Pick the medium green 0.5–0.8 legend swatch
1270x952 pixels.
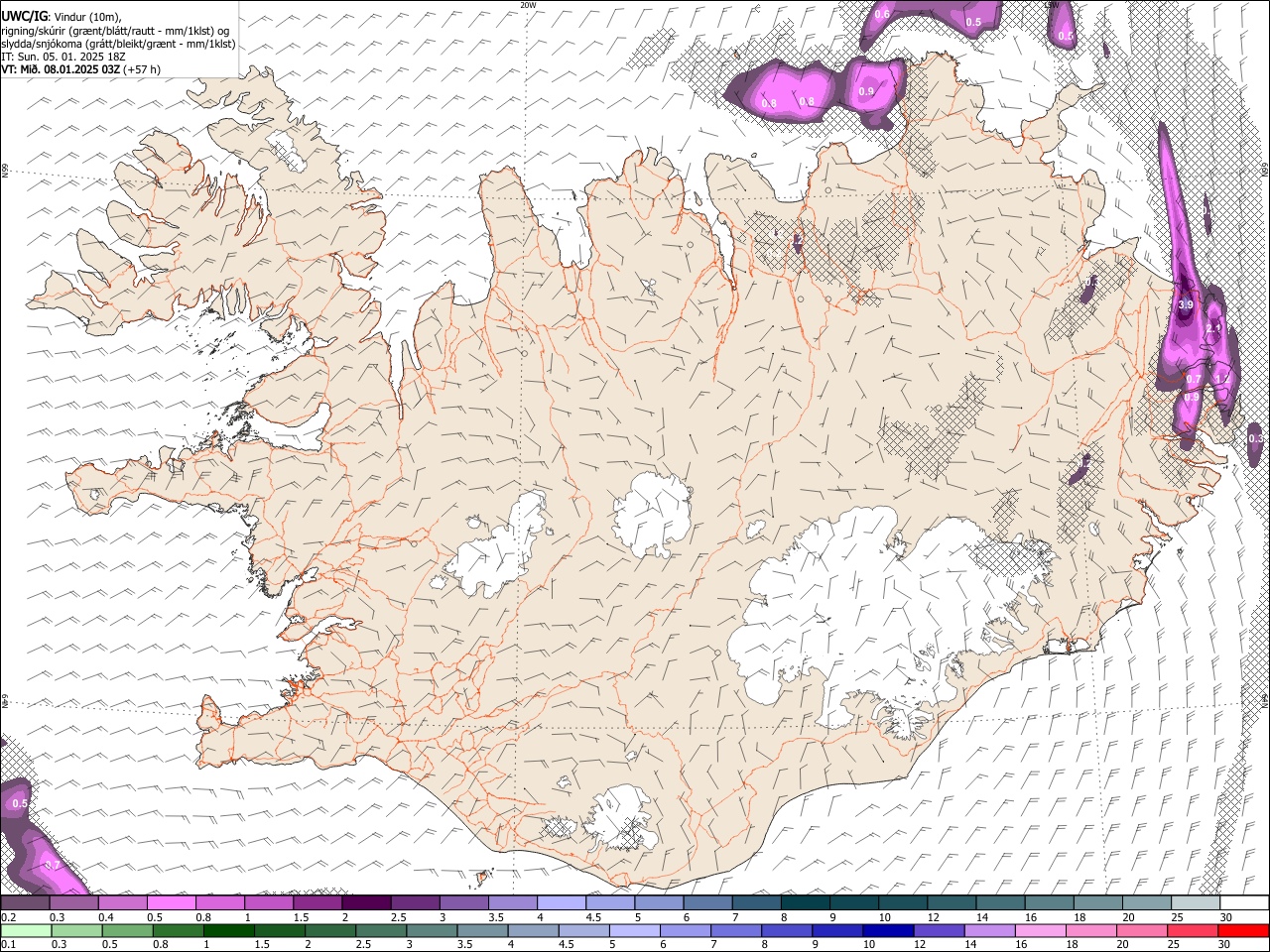pyautogui.click(x=127, y=930)
